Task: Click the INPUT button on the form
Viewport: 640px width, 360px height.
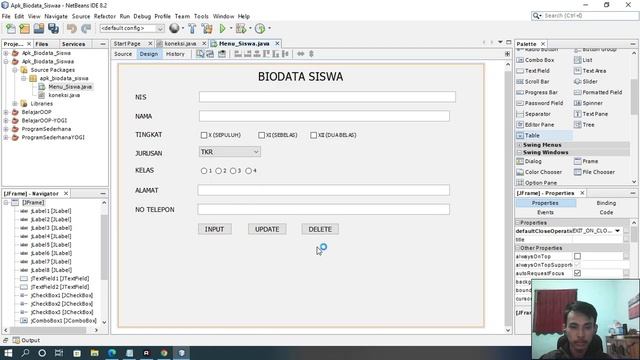Action: pyautogui.click(x=214, y=229)
